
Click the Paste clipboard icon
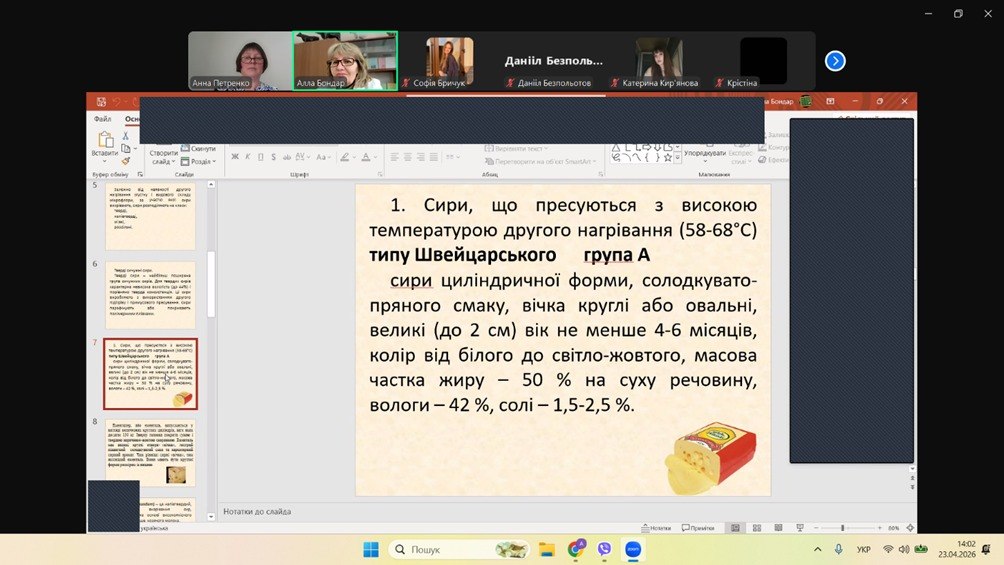[104, 143]
